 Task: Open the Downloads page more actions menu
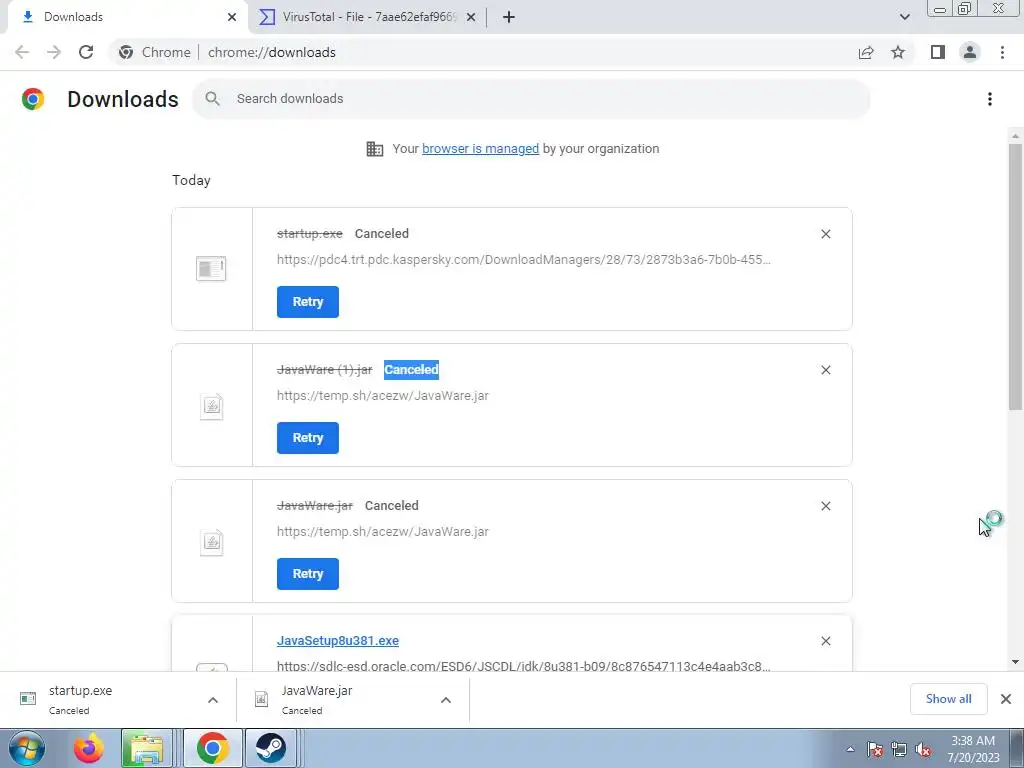coord(990,99)
